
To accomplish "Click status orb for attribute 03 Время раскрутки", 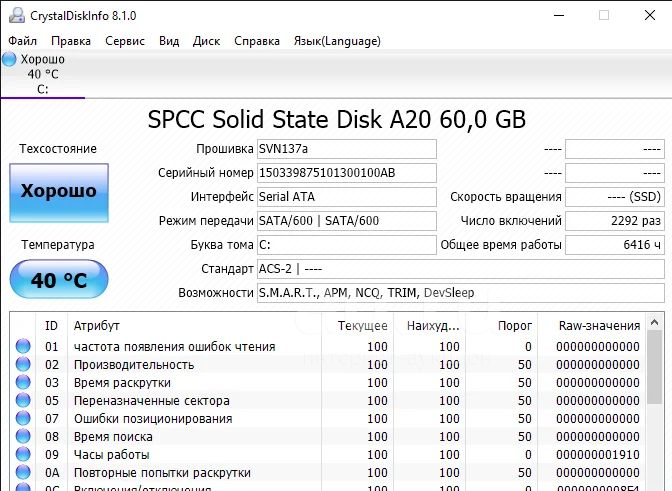I will coord(23,382).
